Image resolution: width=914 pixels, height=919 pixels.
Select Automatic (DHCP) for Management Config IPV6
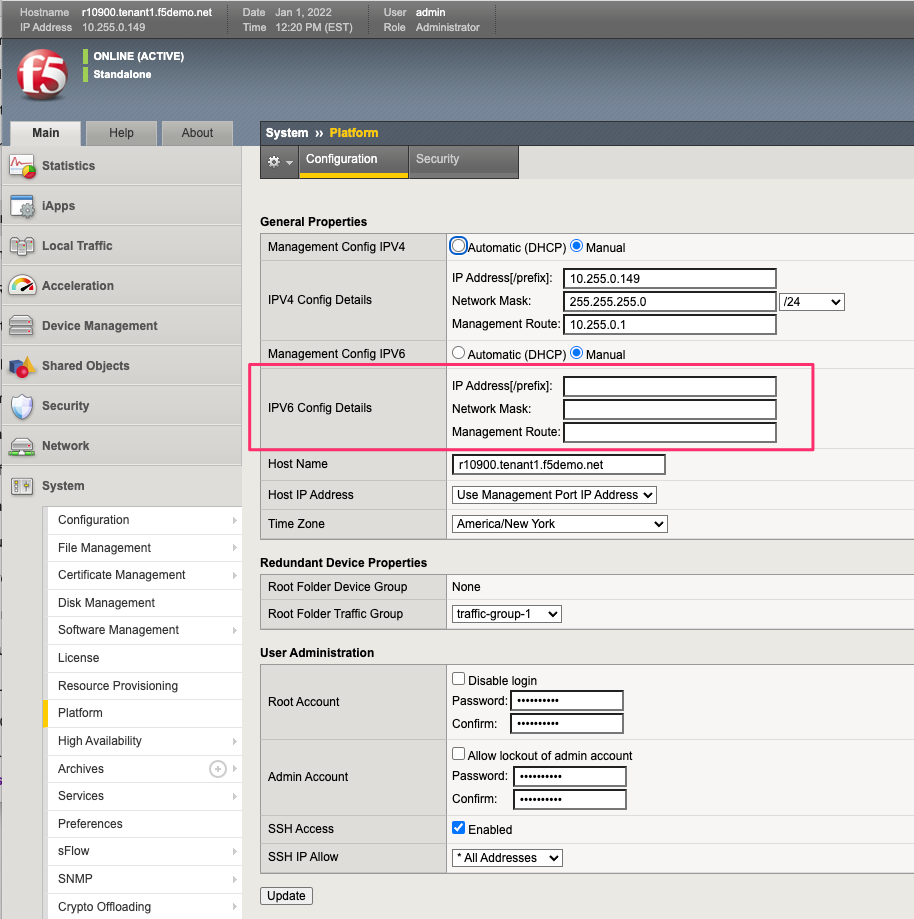click(458, 353)
